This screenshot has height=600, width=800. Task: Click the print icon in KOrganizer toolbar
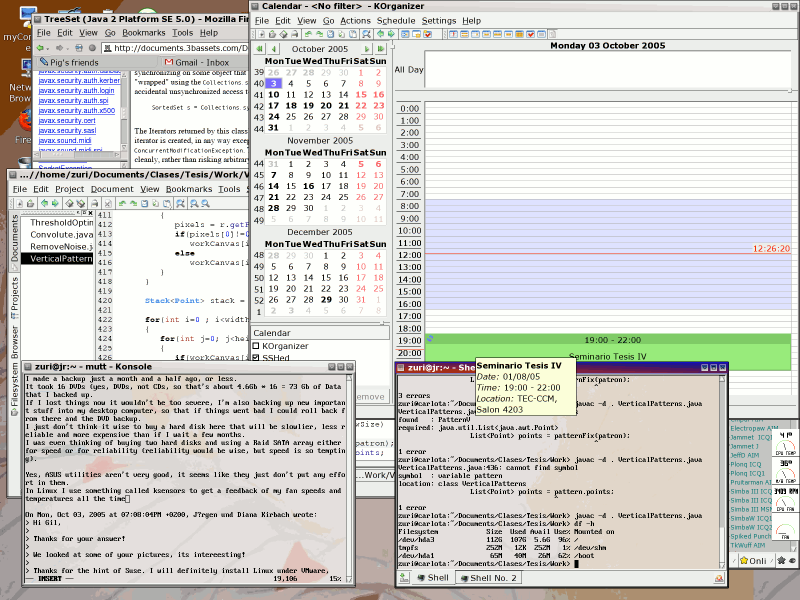point(297,35)
